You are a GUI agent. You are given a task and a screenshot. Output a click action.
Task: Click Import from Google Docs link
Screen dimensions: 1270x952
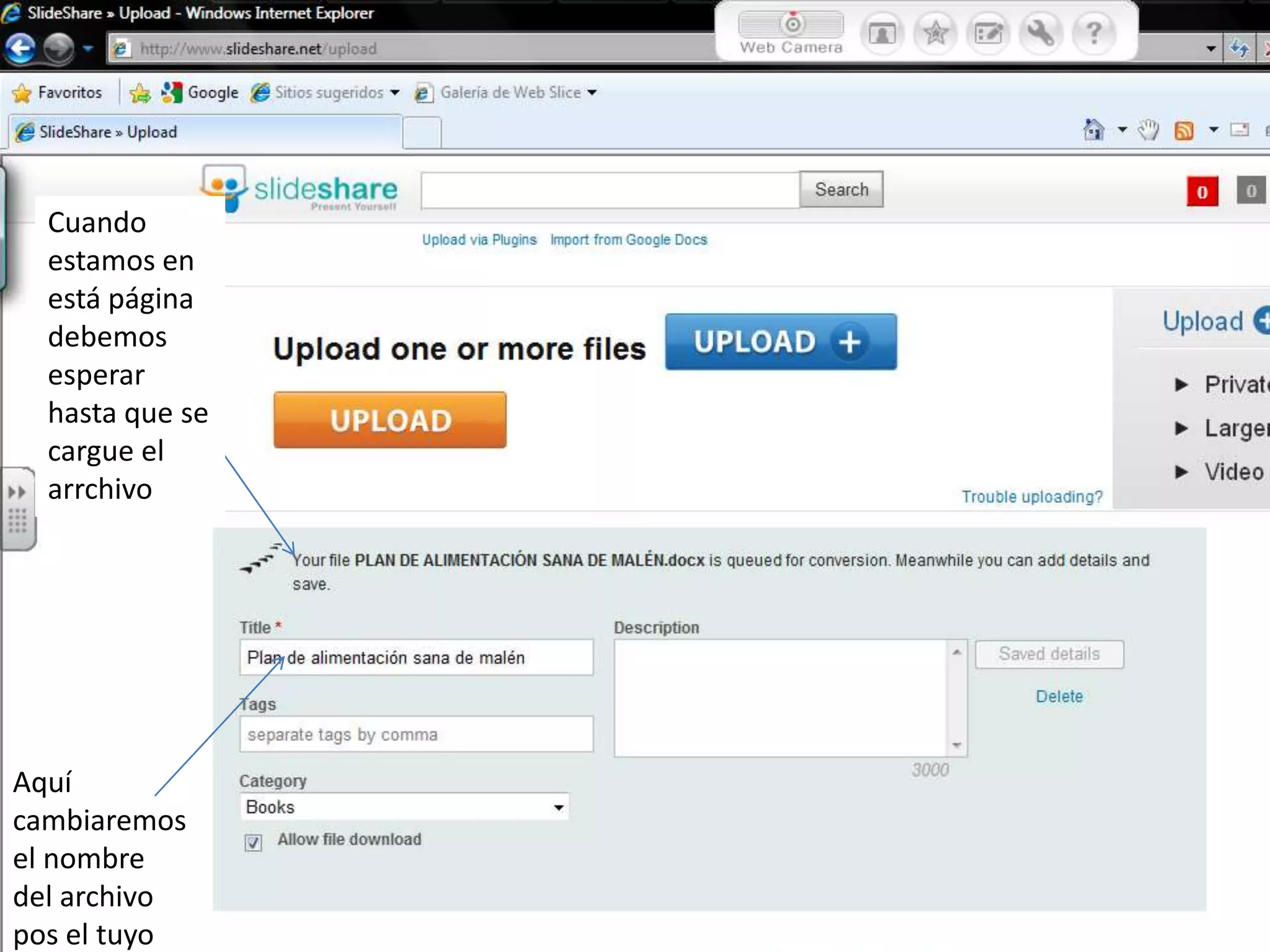[628, 240]
